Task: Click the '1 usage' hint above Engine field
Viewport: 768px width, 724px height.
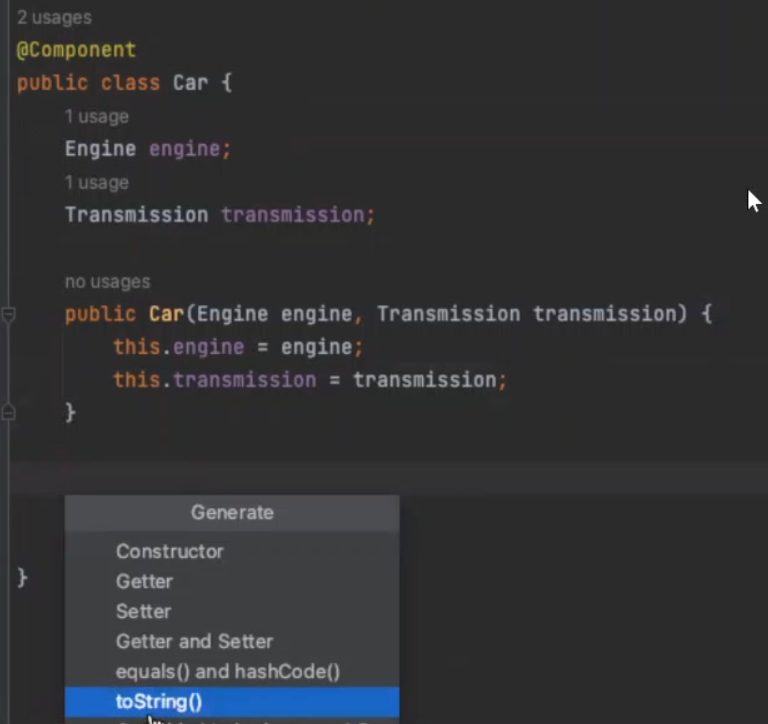Action: click(x=97, y=117)
